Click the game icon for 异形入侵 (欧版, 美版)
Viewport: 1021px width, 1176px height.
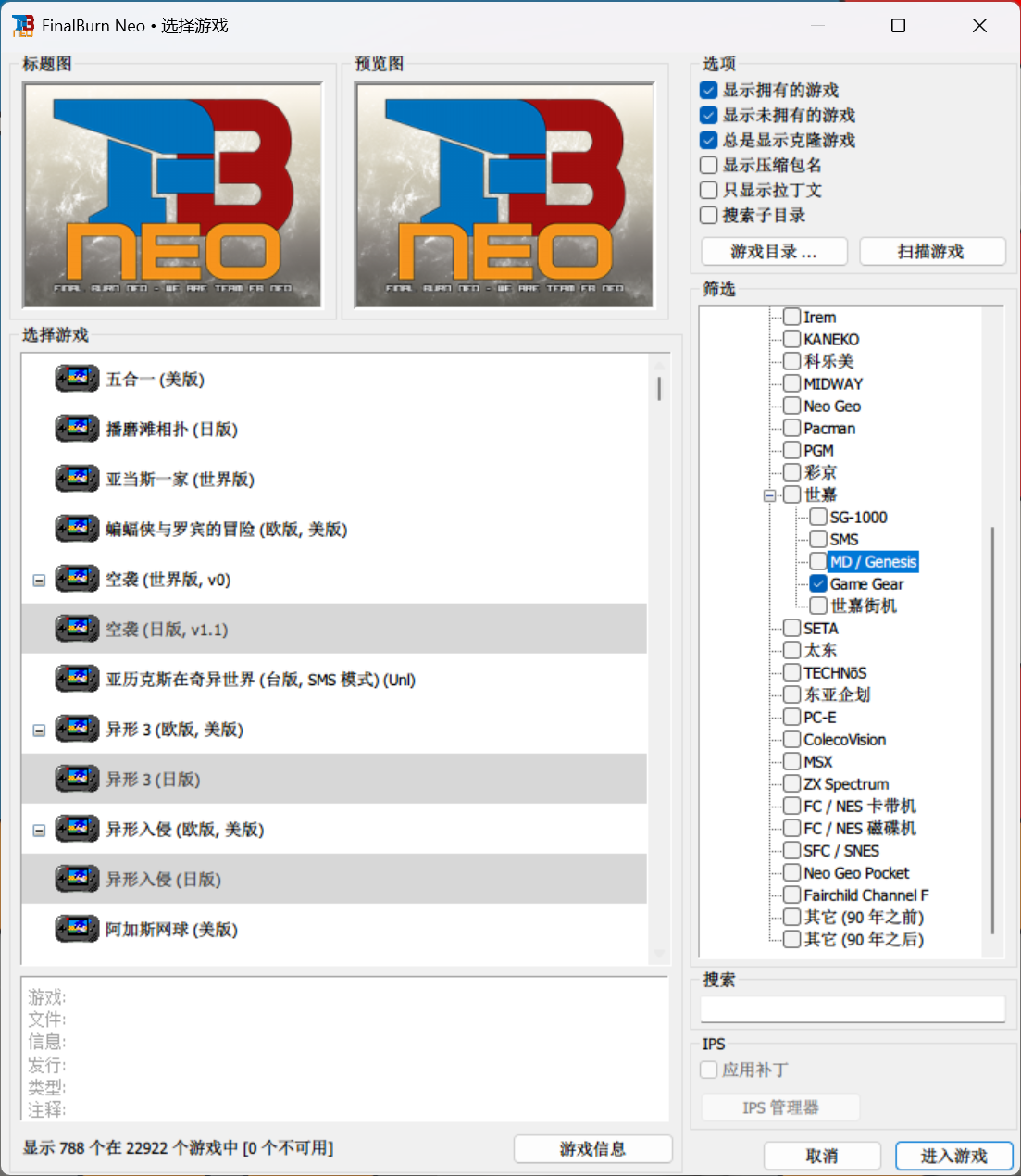pyautogui.click(x=77, y=829)
